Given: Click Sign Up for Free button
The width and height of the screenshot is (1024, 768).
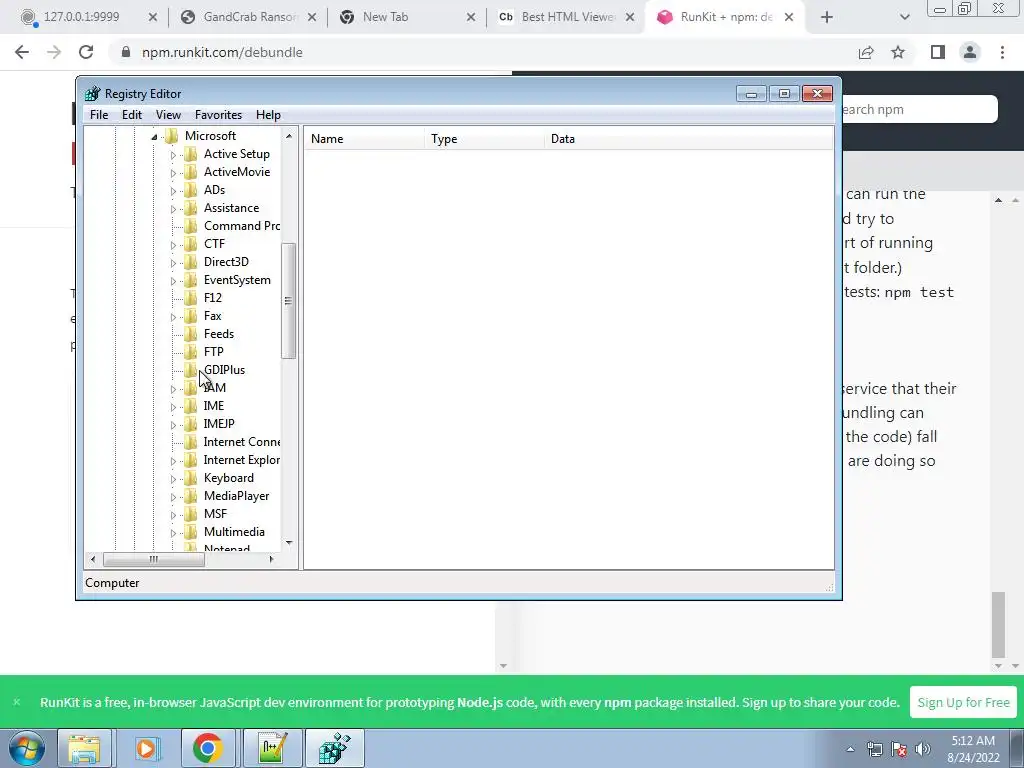Looking at the screenshot, I should [x=963, y=702].
